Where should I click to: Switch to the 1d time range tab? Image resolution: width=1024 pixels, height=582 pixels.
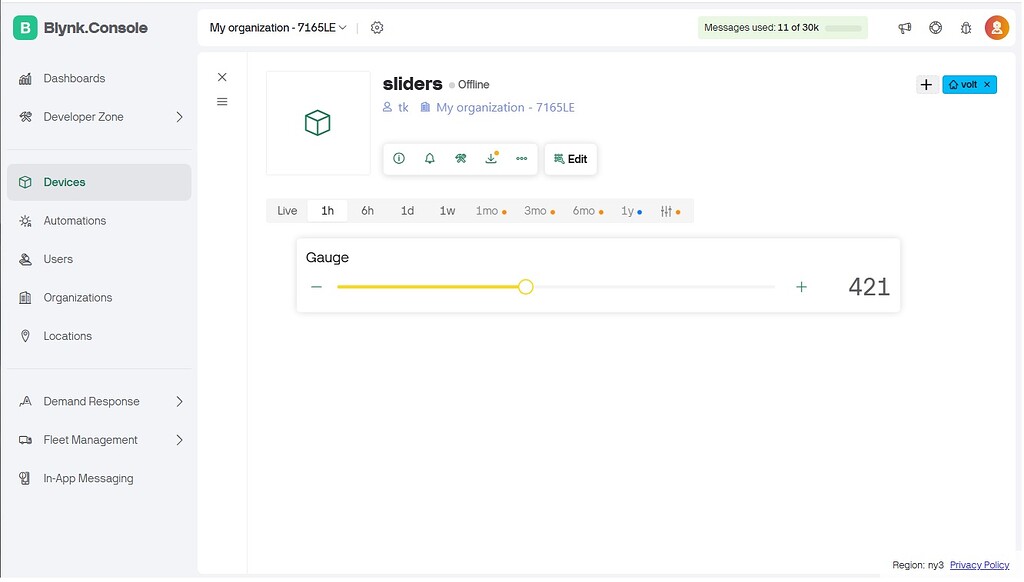point(407,210)
